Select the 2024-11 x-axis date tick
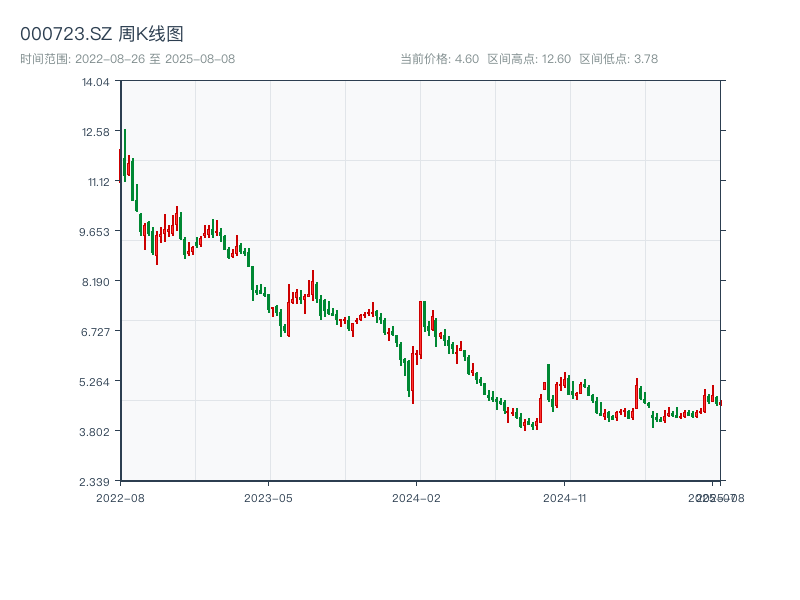The width and height of the screenshot is (800, 600). (x=565, y=497)
